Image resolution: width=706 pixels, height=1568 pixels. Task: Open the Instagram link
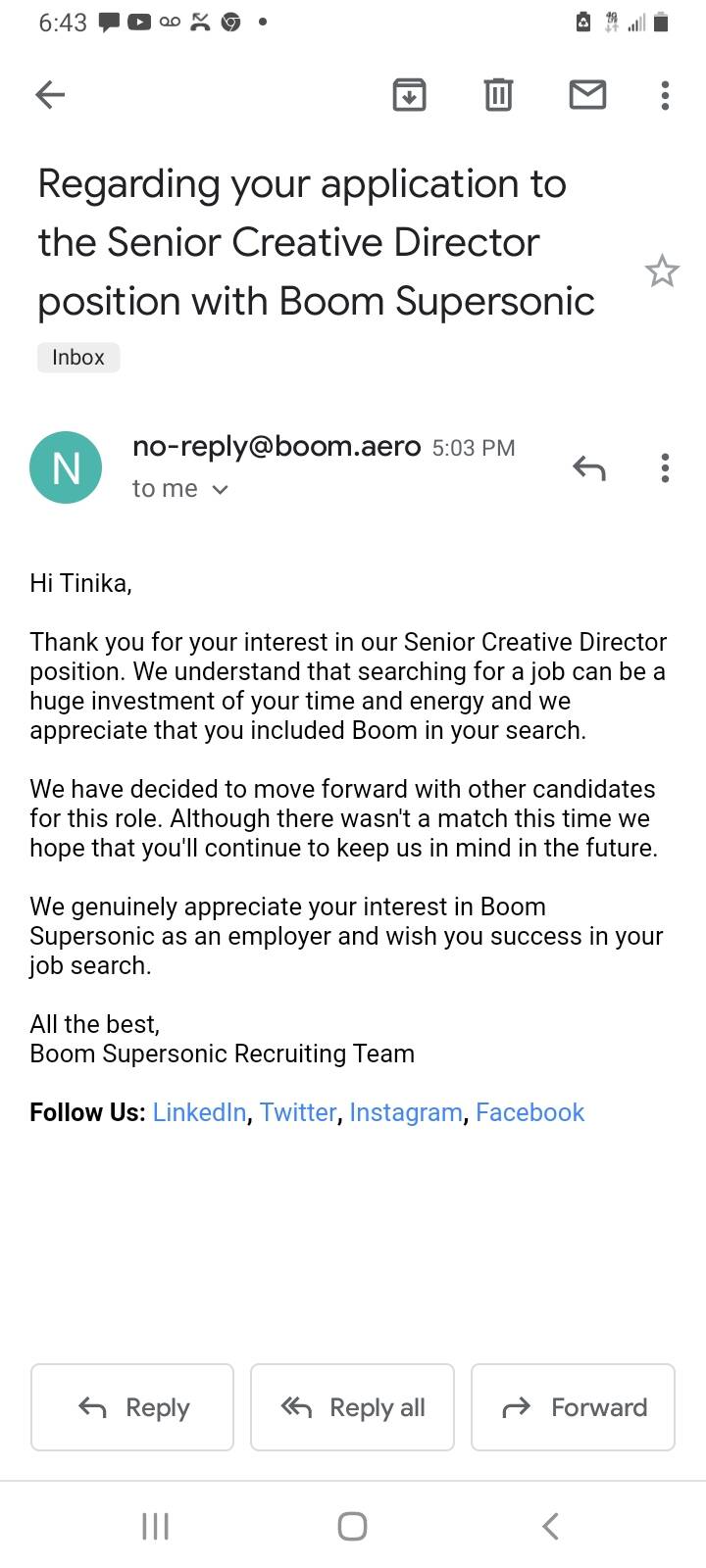[x=406, y=1112]
